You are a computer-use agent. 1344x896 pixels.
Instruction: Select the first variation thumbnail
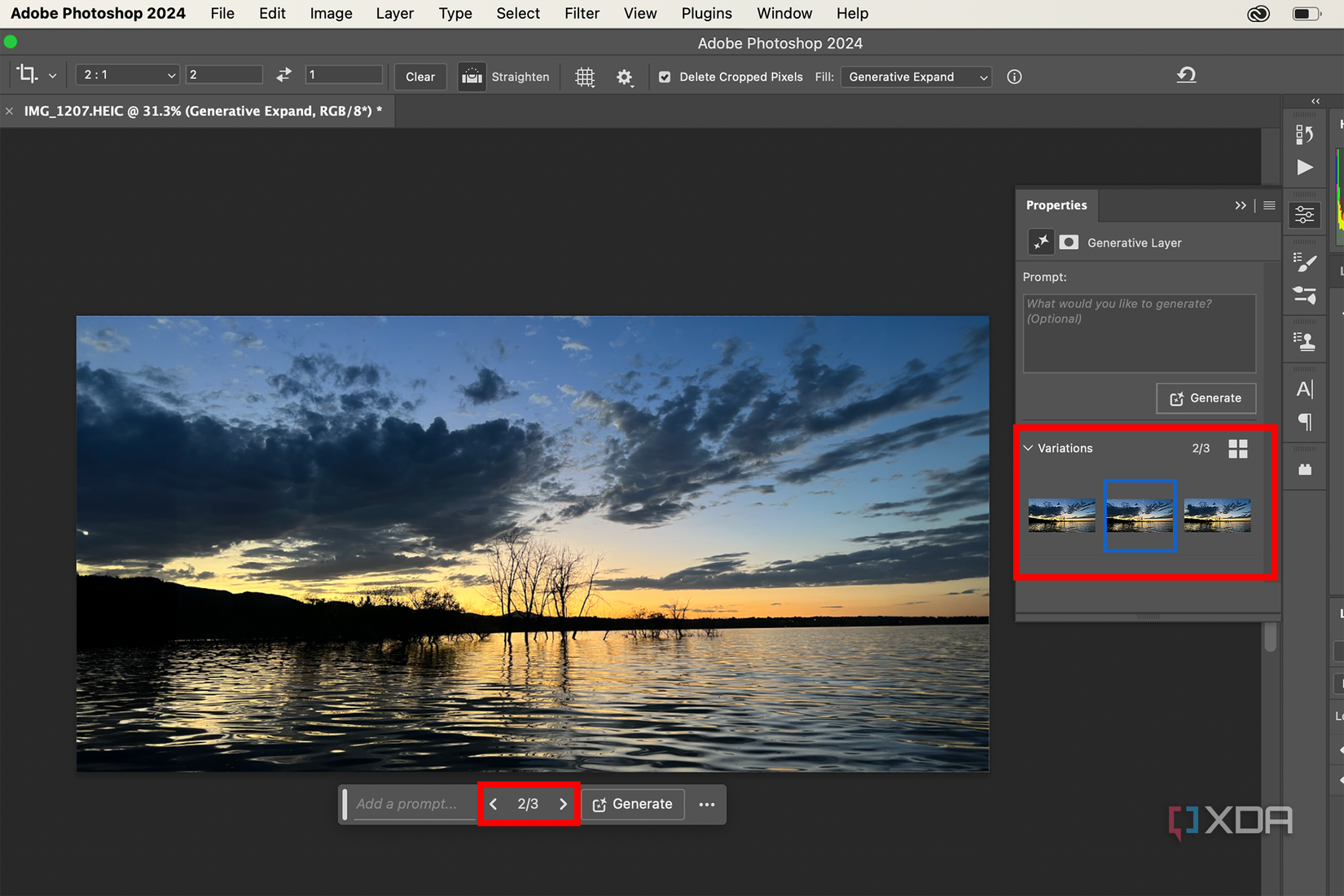point(1061,515)
